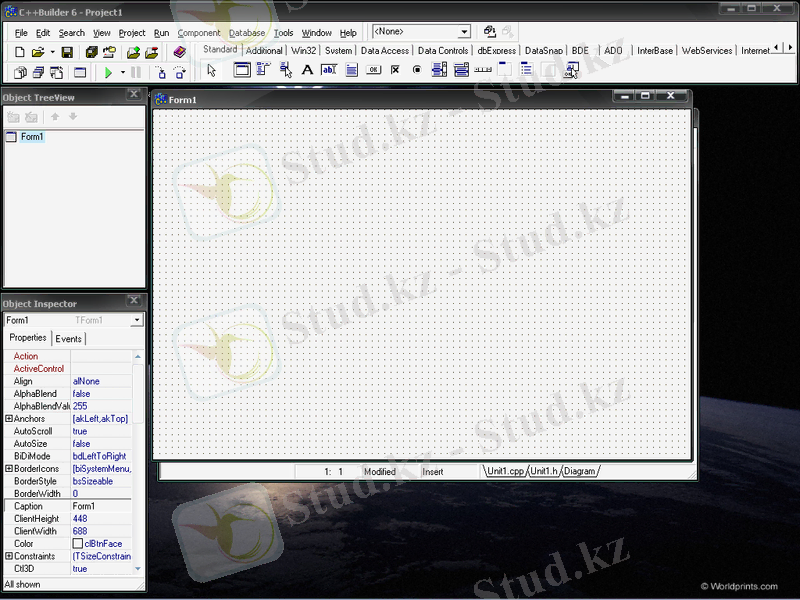Click Remove File from Project icon

click(152, 52)
